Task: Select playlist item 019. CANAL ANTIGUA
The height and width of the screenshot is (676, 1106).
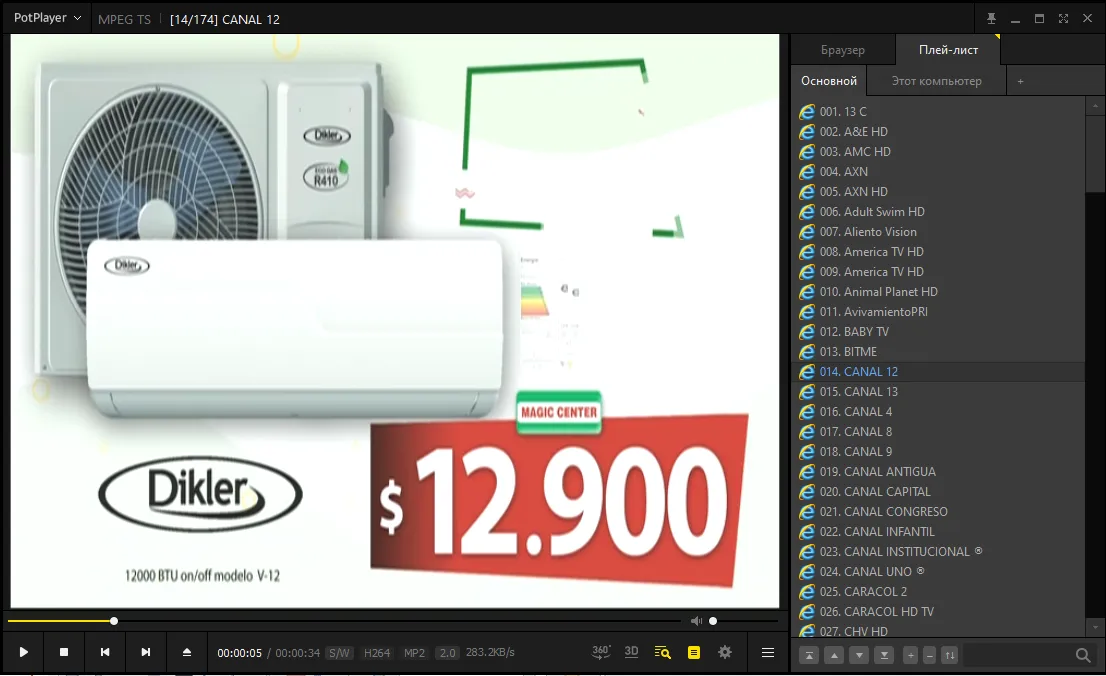Action: [x=938, y=471]
